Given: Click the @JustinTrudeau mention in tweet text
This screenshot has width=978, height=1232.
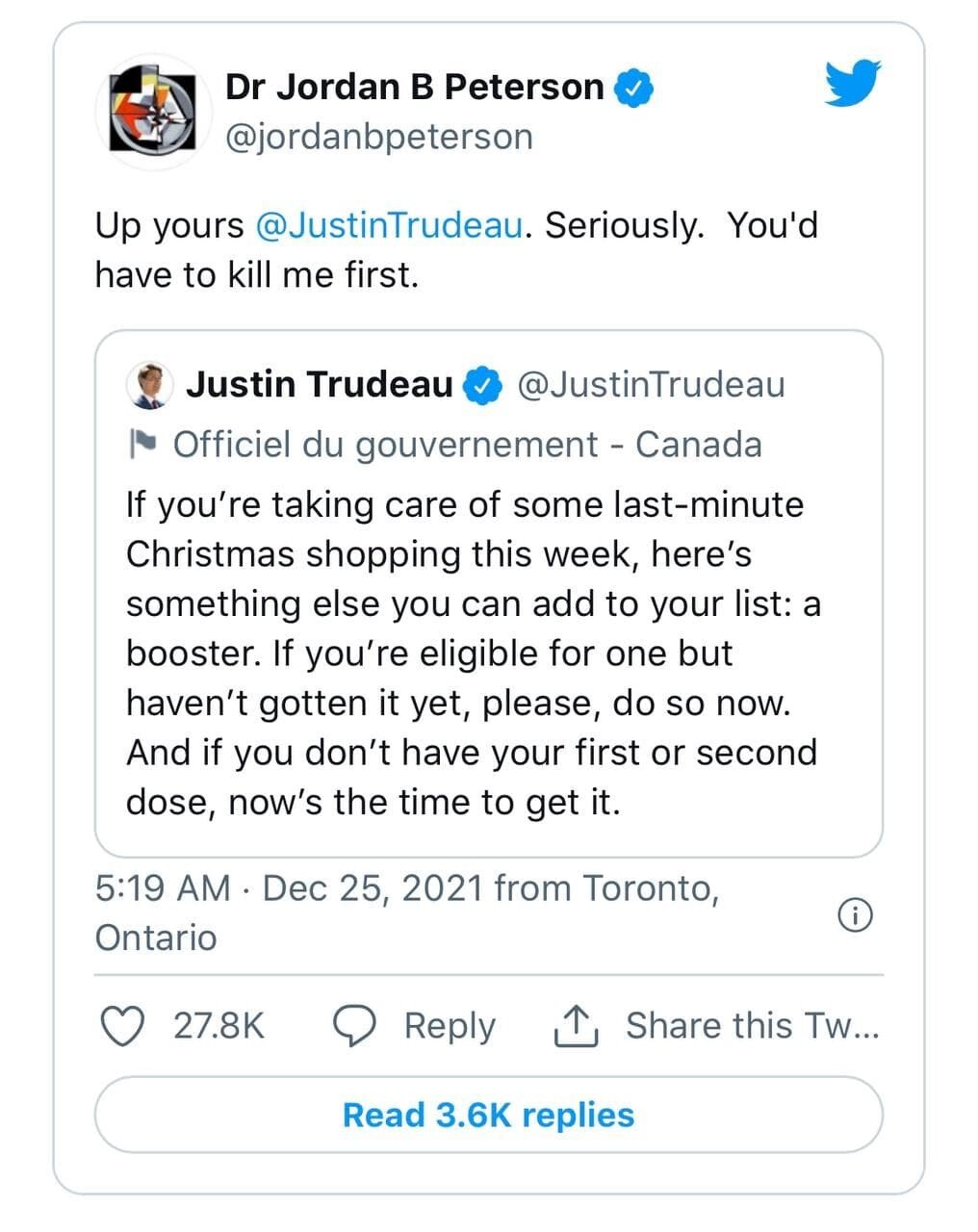Looking at the screenshot, I should coord(389,225).
